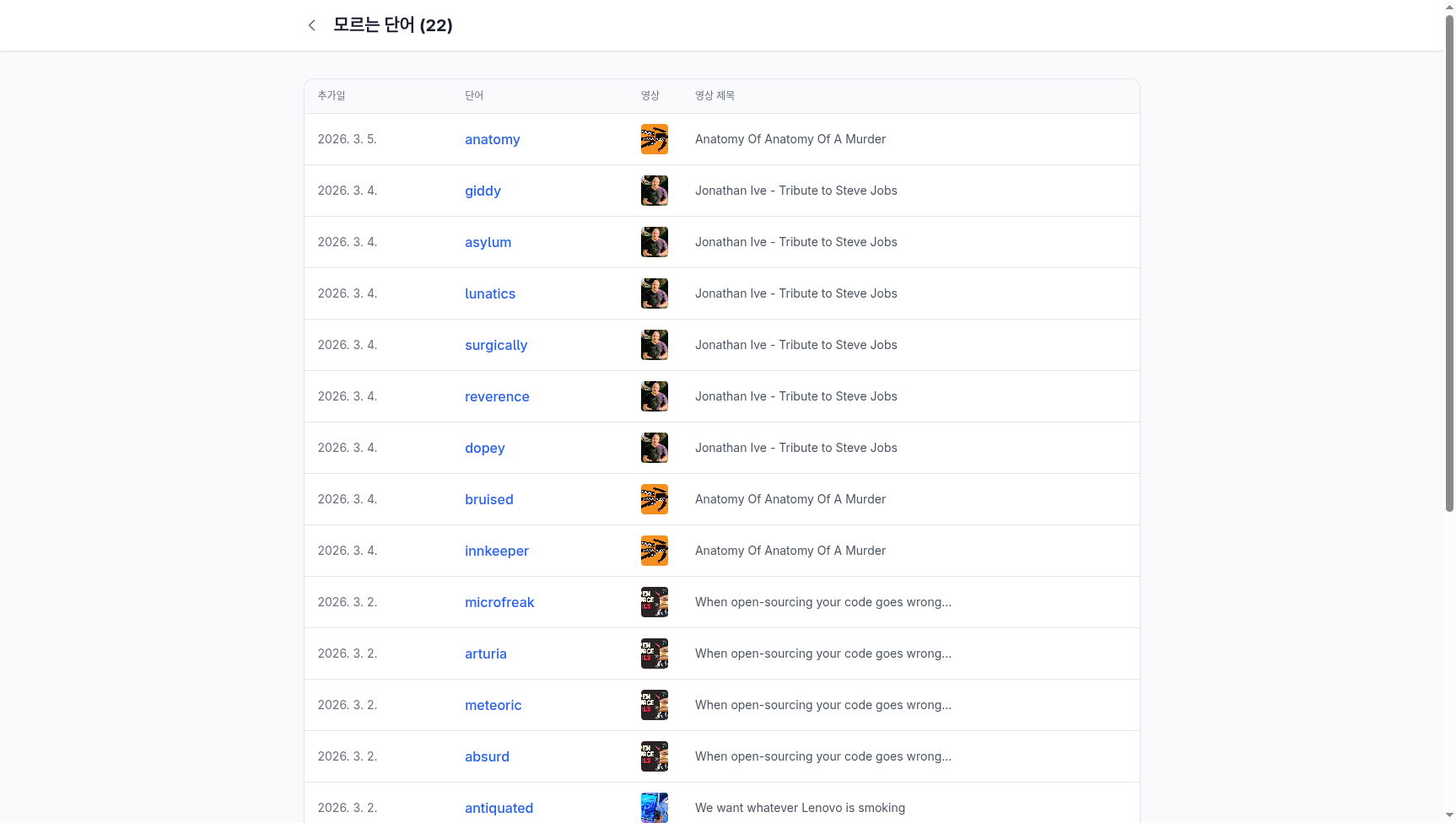Click the Lenovo video thumbnail beside antiquated
This screenshot has width=1456, height=823.
pos(654,807)
